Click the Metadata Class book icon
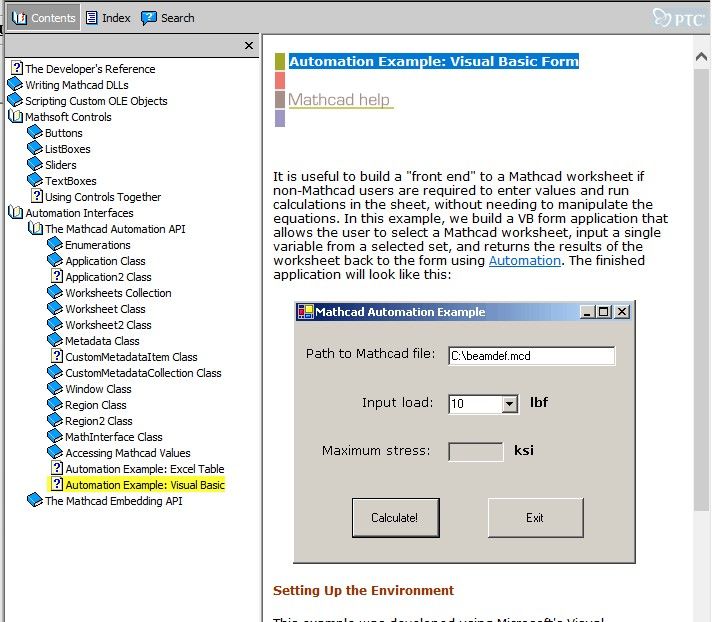The width and height of the screenshot is (712, 622). click(55, 340)
